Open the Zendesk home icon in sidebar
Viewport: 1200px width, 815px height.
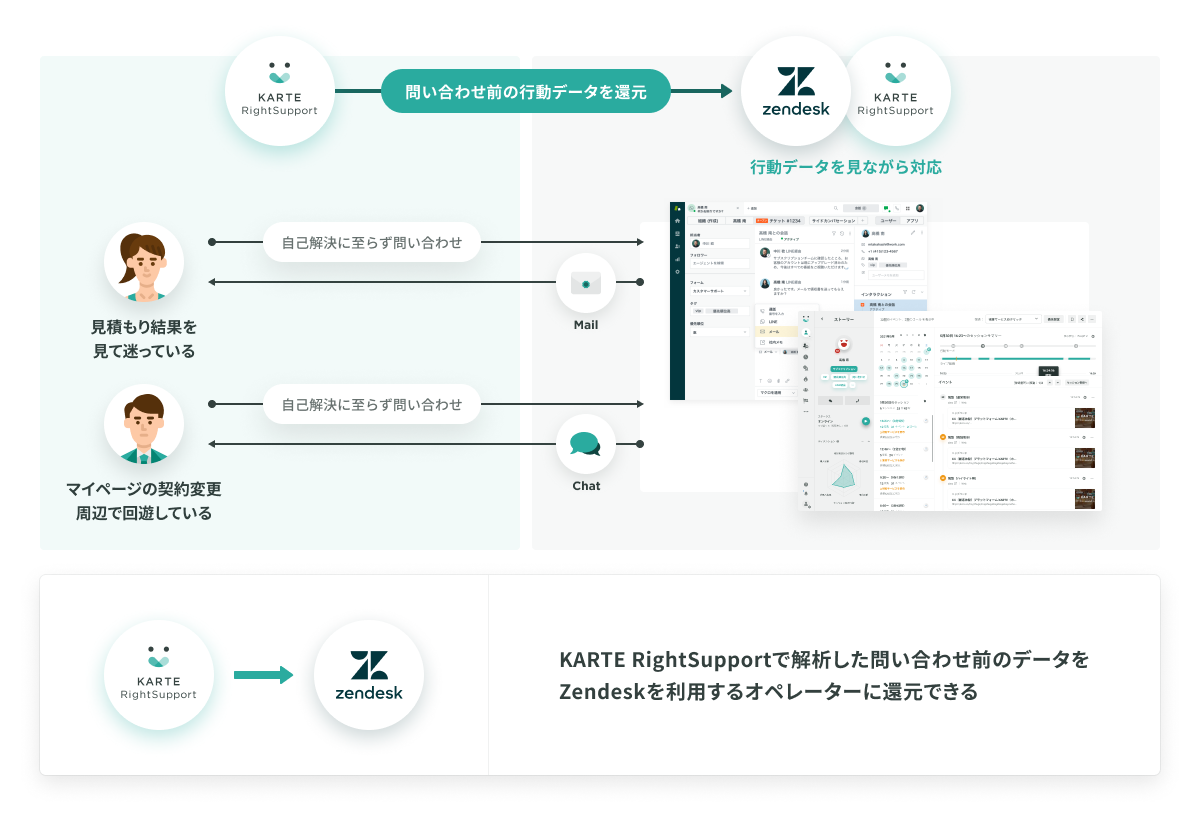tap(676, 221)
